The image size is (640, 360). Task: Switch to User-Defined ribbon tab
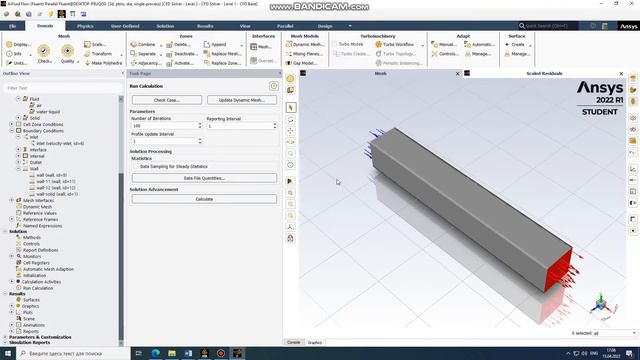tap(125, 26)
